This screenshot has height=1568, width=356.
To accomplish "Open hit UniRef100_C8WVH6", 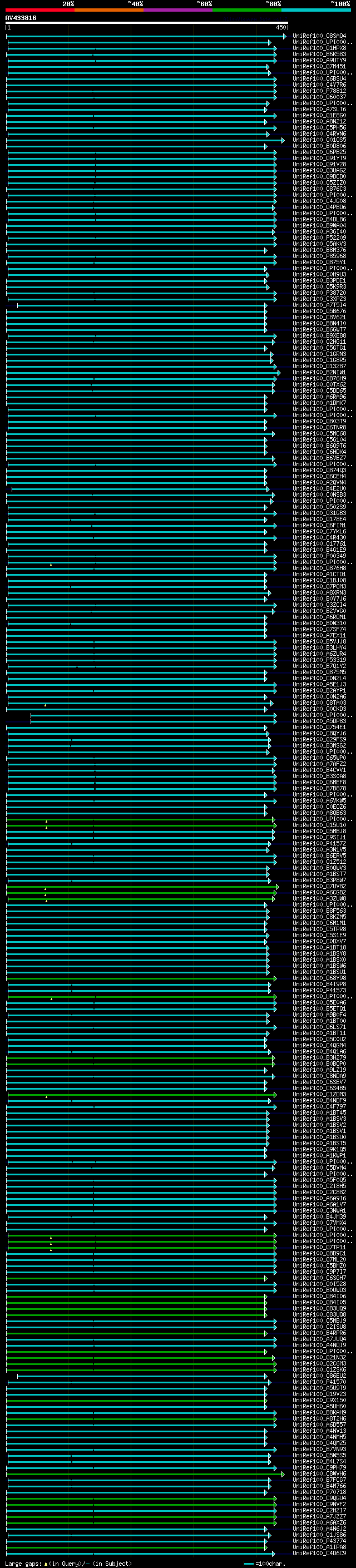I will [319, 1473].
